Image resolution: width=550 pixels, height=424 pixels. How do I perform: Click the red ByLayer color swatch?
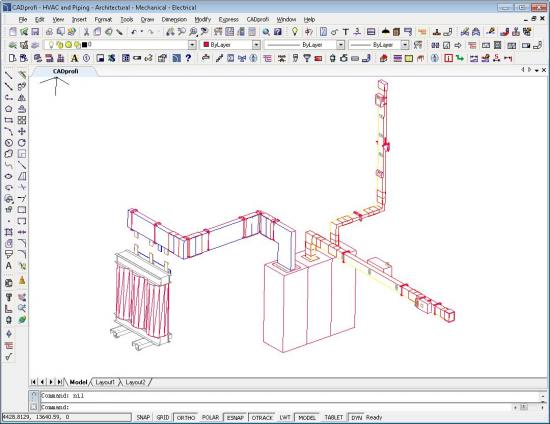(x=206, y=45)
